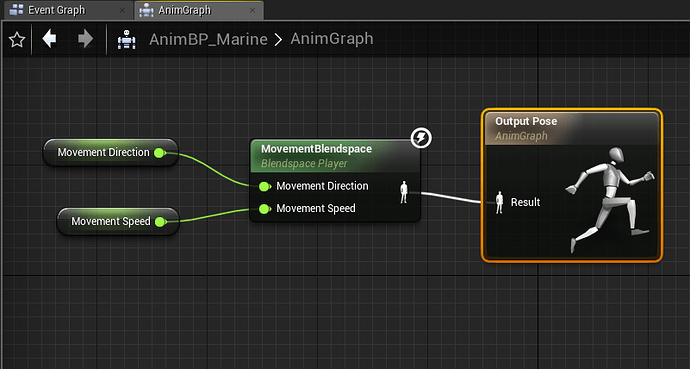Viewport: 690px width, 369px height.
Task: Click Movement Direction input pin on blendspace
Action: coord(264,186)
